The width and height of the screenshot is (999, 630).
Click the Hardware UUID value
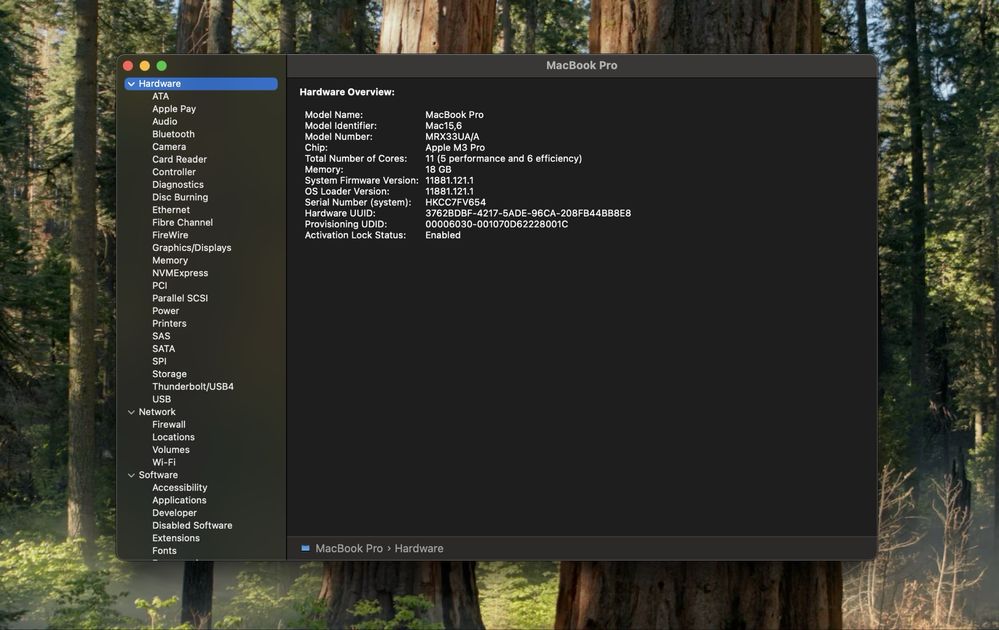[x=528, y=213]
